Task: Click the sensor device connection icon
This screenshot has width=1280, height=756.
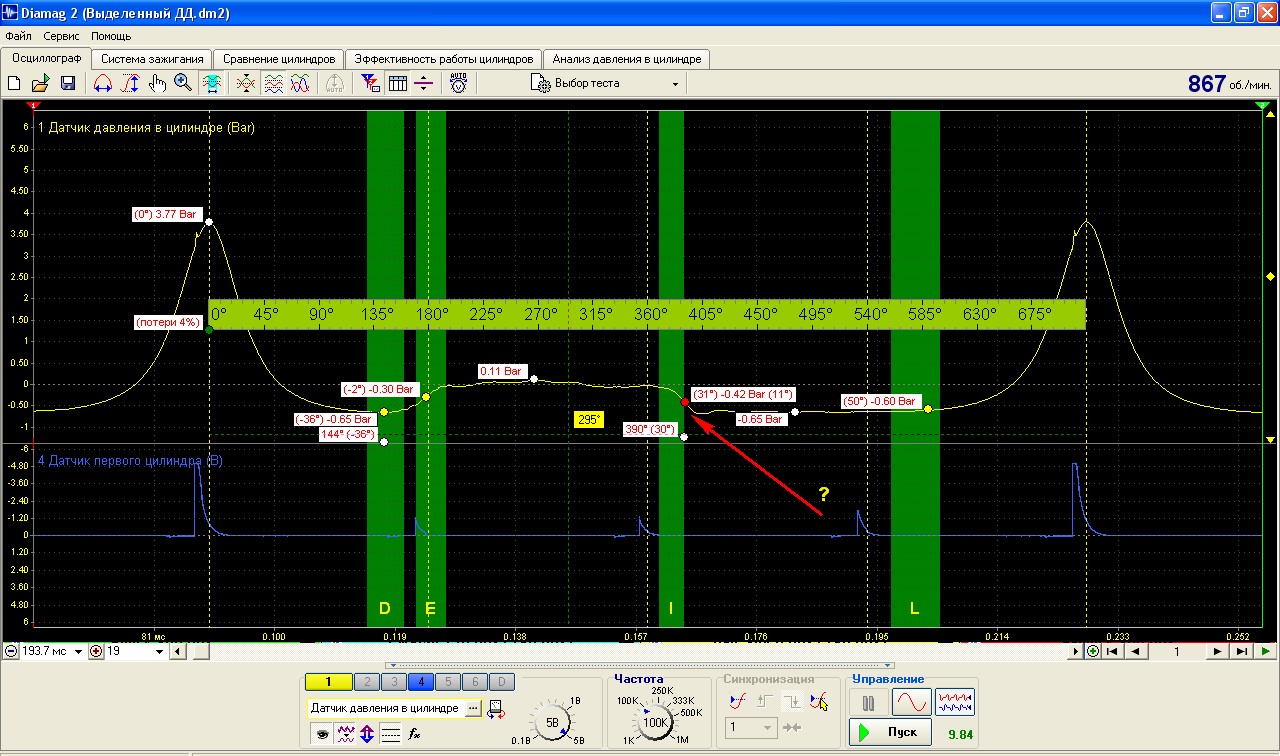Action: coord(495,708)
